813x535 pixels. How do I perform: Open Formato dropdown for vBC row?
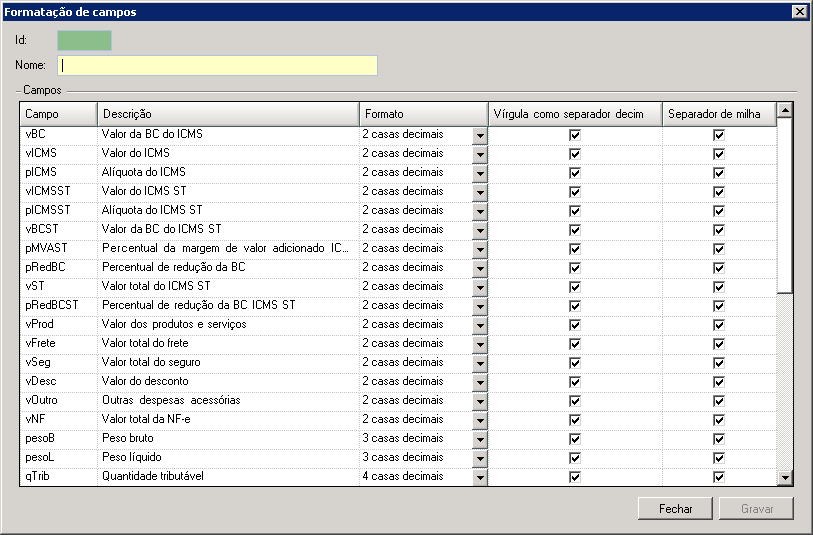[x=479, y=134]
